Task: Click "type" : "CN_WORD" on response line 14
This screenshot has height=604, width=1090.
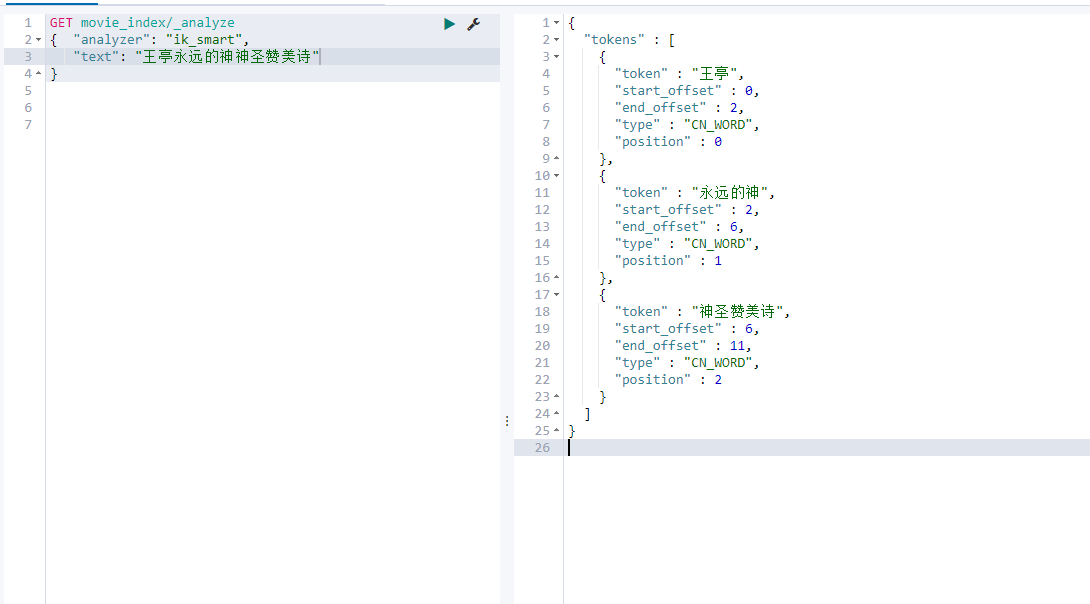Action: coord(686,243)
